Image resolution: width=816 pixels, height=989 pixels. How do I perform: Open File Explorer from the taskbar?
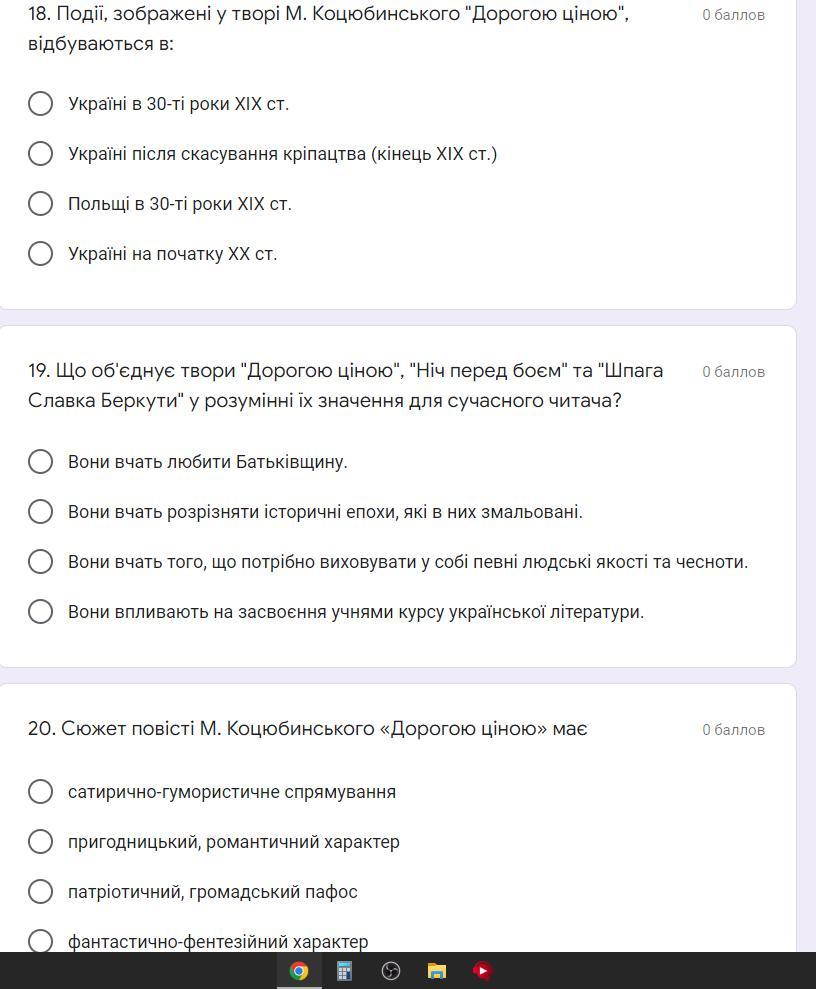click(437, 971)
